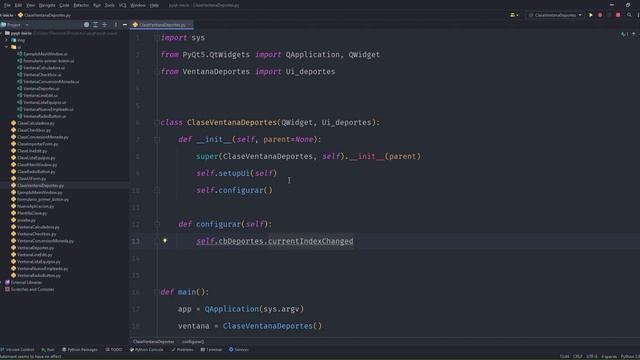Screen dimensions: 640x360
Task: Open the View menu
Action: pyautogui.click(x=31, y=5)
